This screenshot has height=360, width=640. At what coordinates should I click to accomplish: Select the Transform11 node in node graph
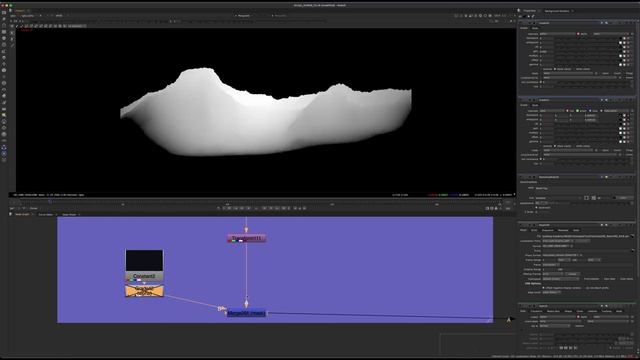[247, 238]
